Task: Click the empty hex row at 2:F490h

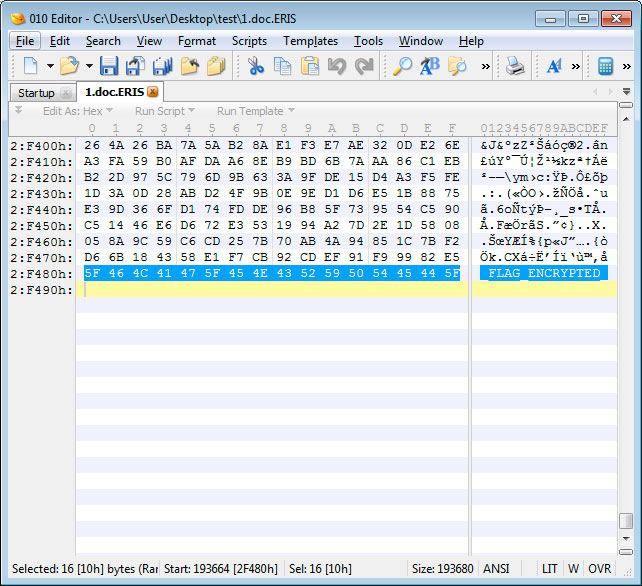Action: click(x=272, y=290)
